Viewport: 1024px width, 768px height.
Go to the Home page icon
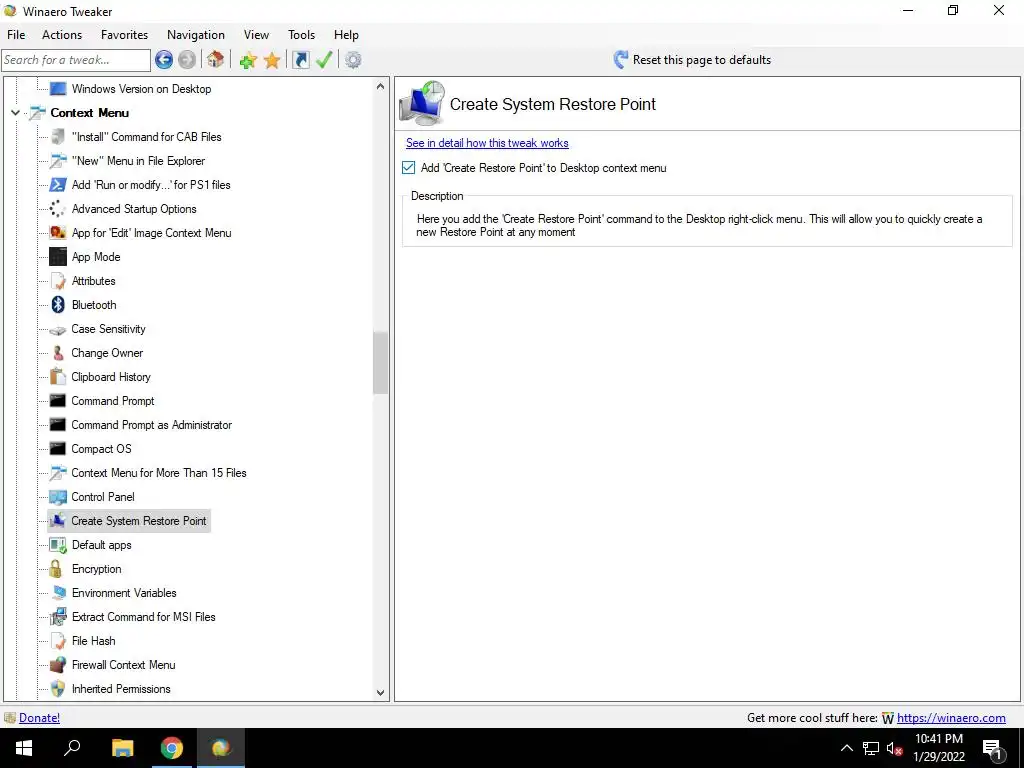point(216,59)
